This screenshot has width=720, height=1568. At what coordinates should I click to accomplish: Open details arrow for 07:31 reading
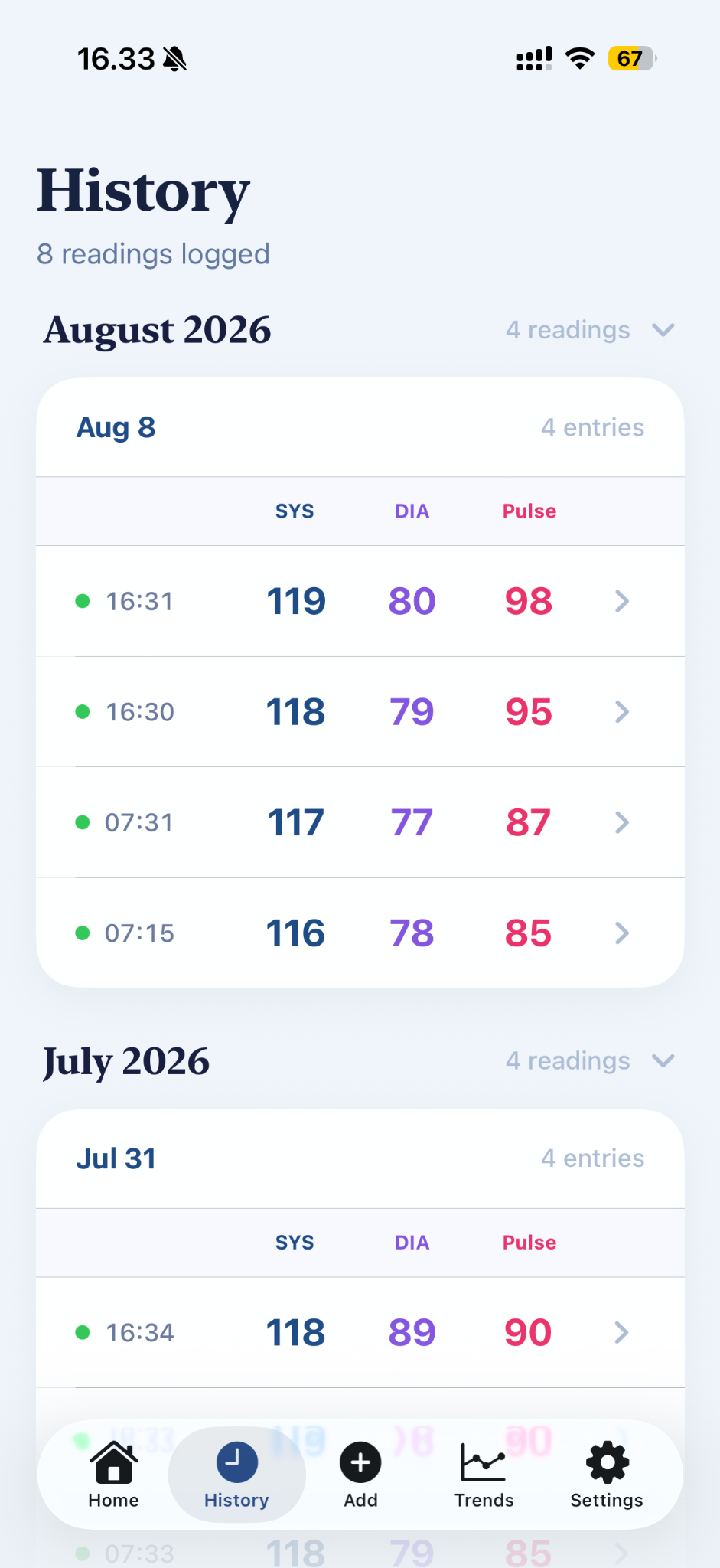coord(622,822)
